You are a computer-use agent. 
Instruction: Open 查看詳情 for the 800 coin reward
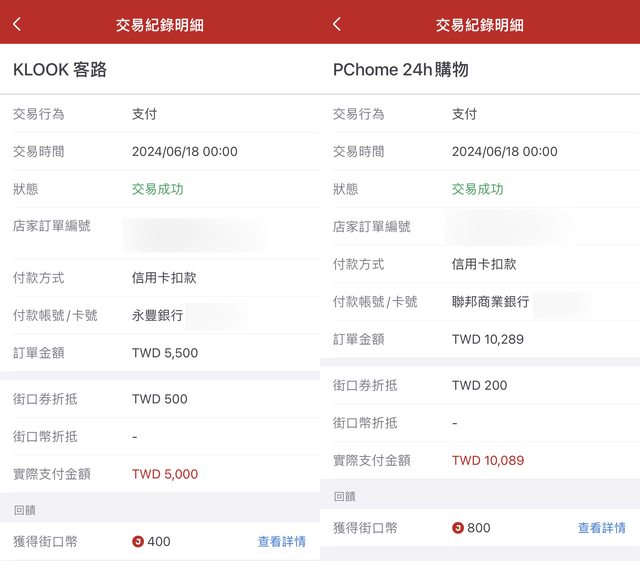click(x=601, y=528)
